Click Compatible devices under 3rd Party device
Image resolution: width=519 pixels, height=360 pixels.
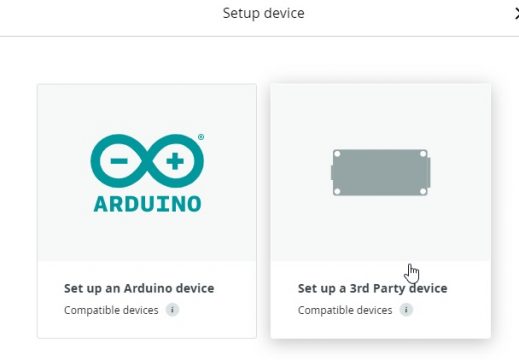click(345, 310)
